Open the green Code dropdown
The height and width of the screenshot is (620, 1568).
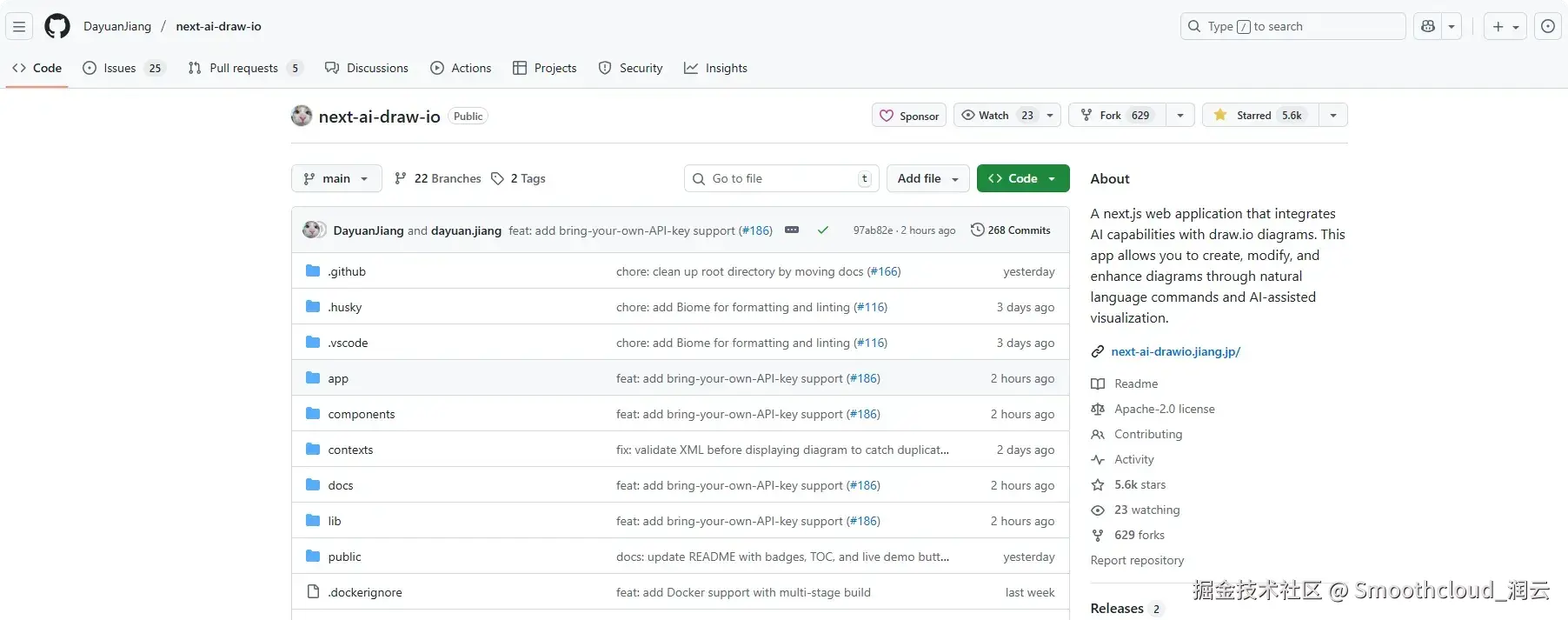pyautogui.click(x=1023, y=178)
